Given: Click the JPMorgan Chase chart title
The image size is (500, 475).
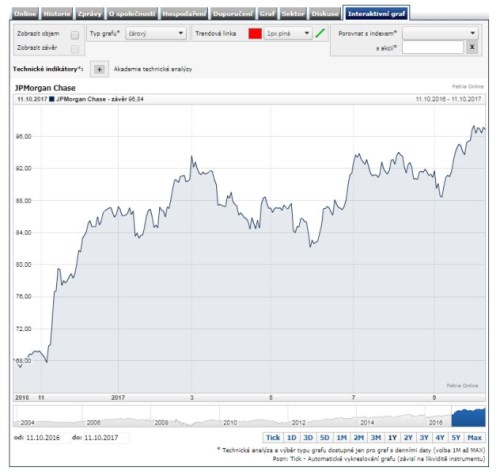Looking at the screenshot, I should [45, 88].
